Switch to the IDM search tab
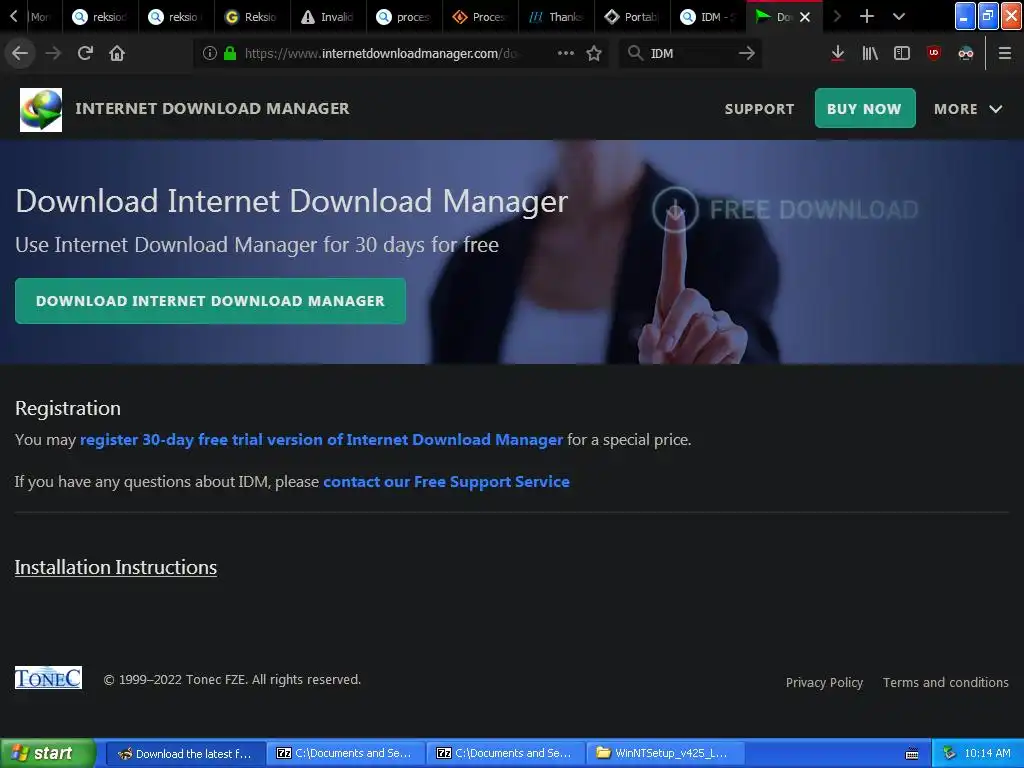 (708, 17)
